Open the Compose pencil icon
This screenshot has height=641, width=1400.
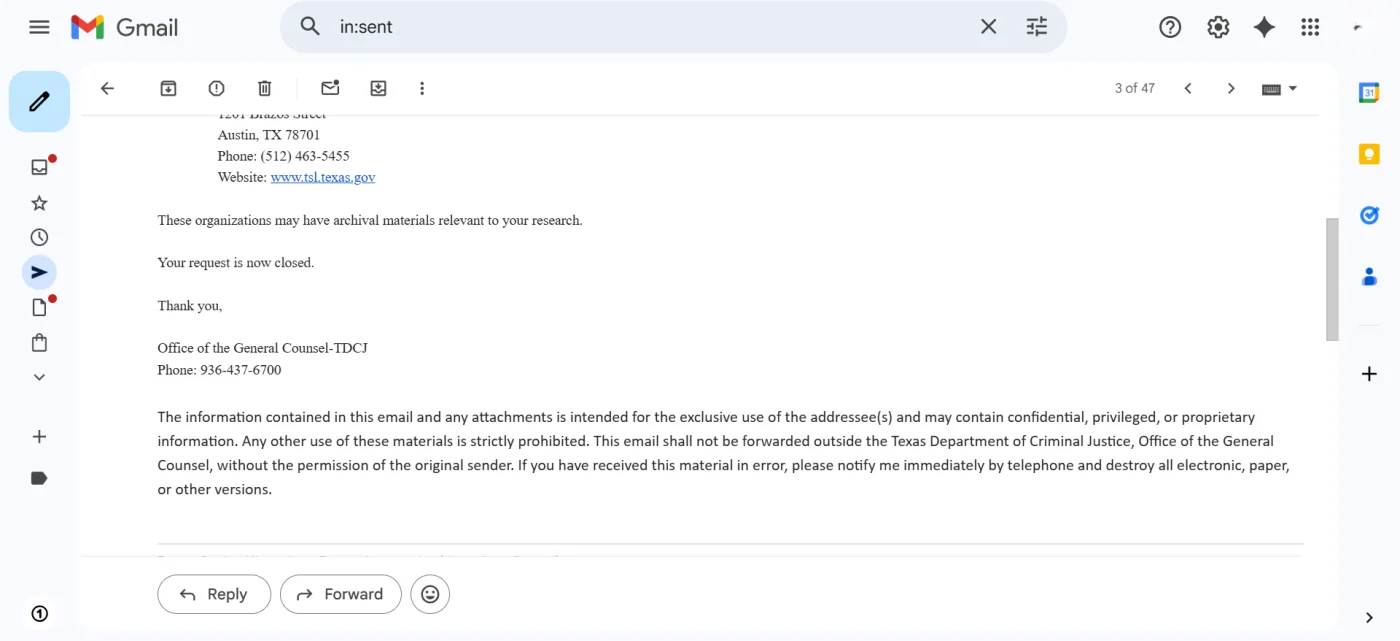point(39,100)
